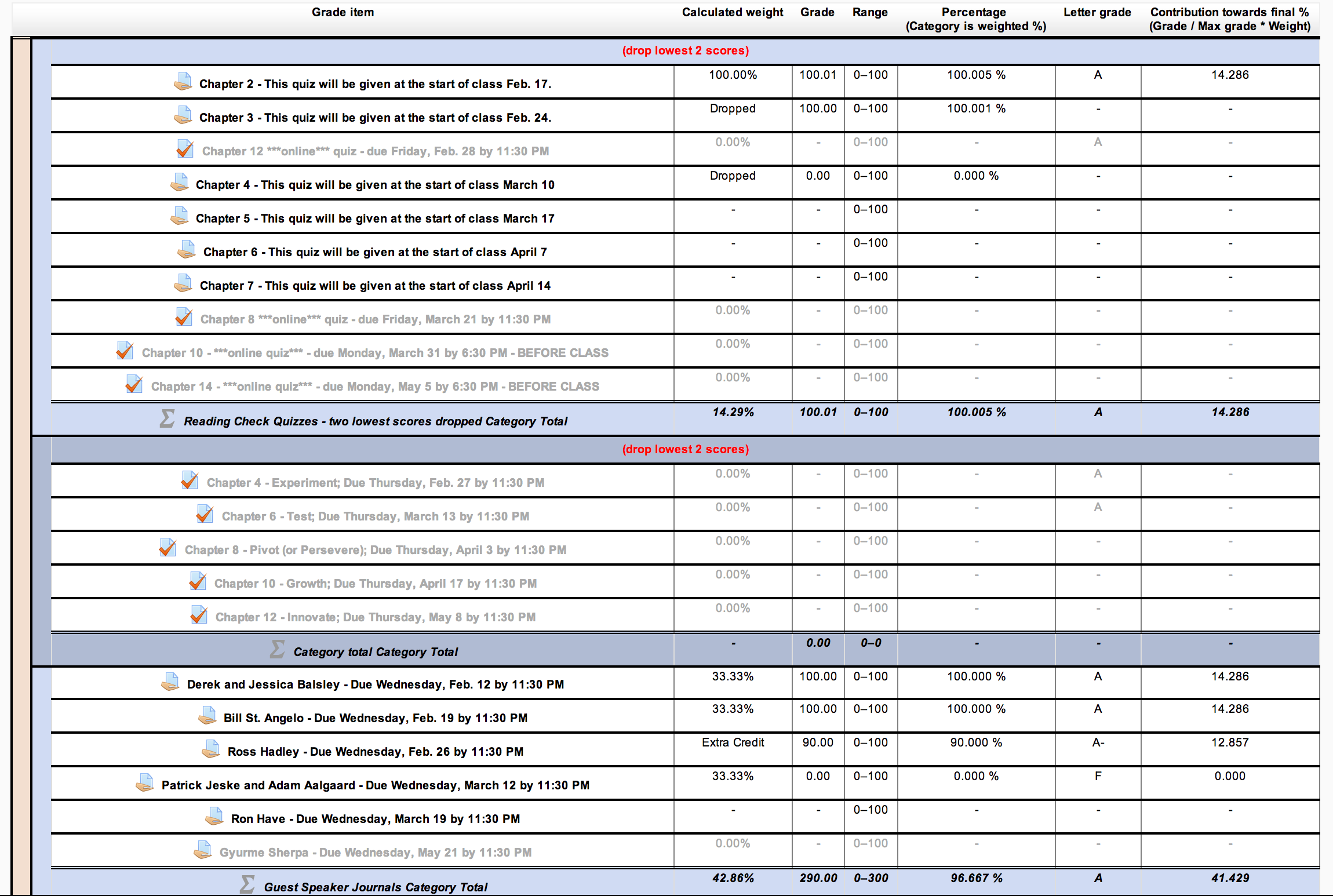Click the Chapter 6 April 7 quiz icon
1333x896 pixels.
(187, 250)
